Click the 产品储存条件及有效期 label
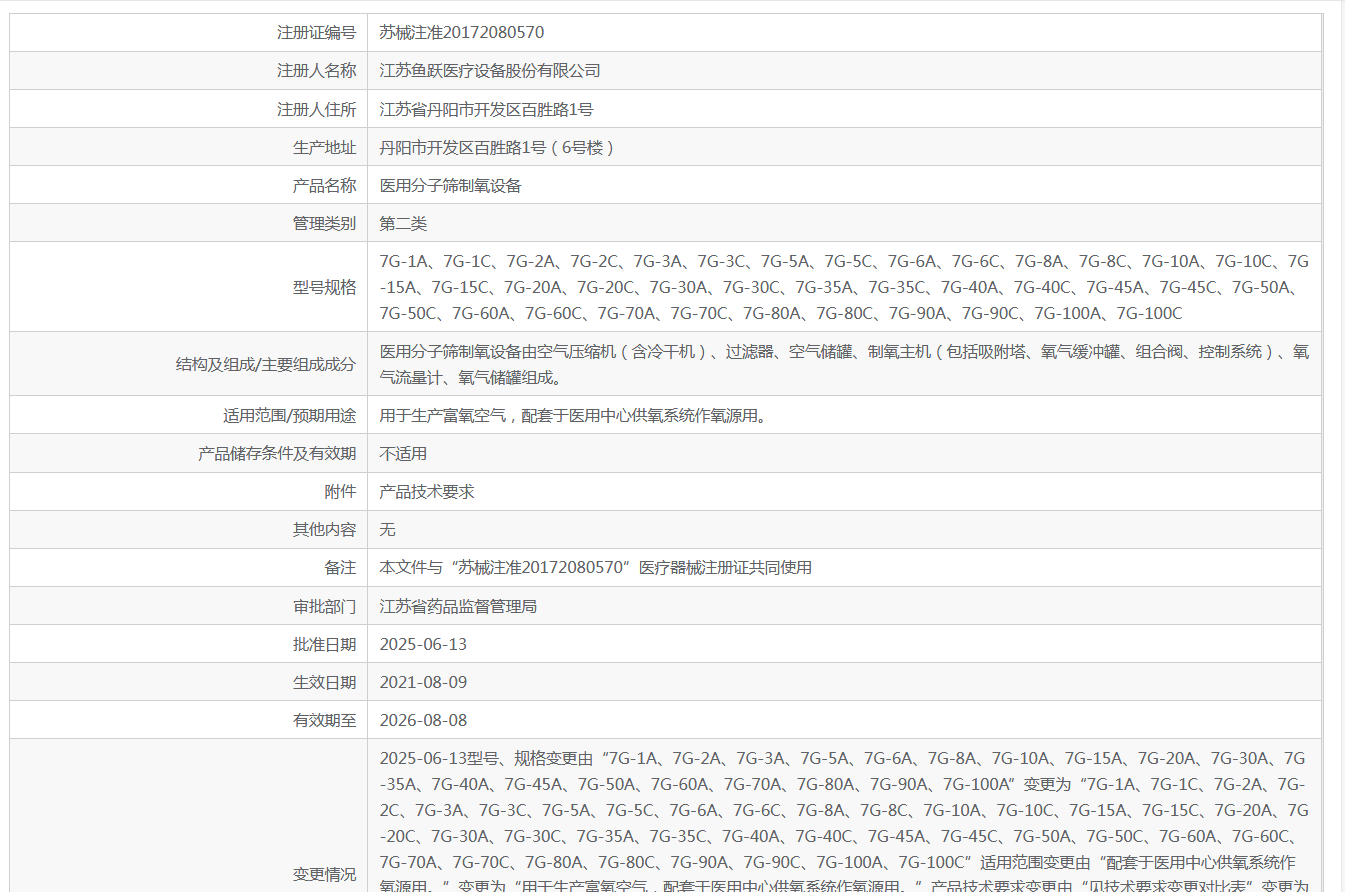 277,453
